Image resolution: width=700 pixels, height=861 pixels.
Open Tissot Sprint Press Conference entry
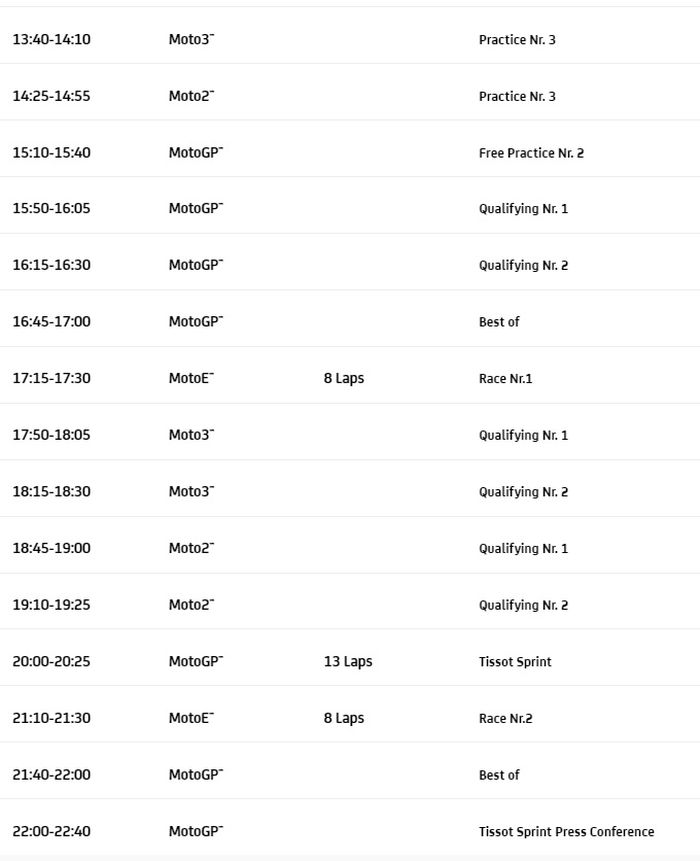566,832
